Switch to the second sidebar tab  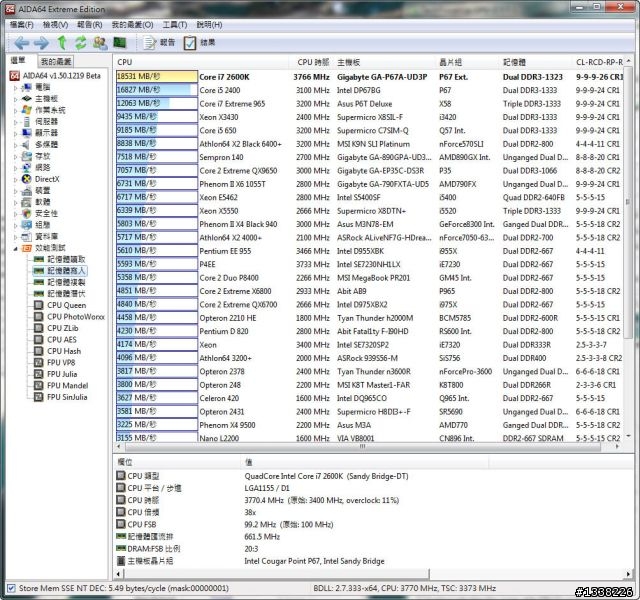[56, 61]
